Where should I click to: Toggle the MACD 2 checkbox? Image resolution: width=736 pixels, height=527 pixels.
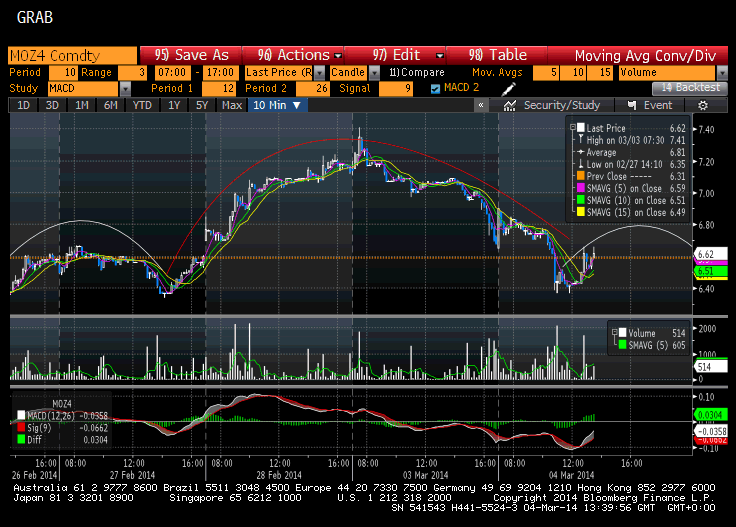click(436, 89)
